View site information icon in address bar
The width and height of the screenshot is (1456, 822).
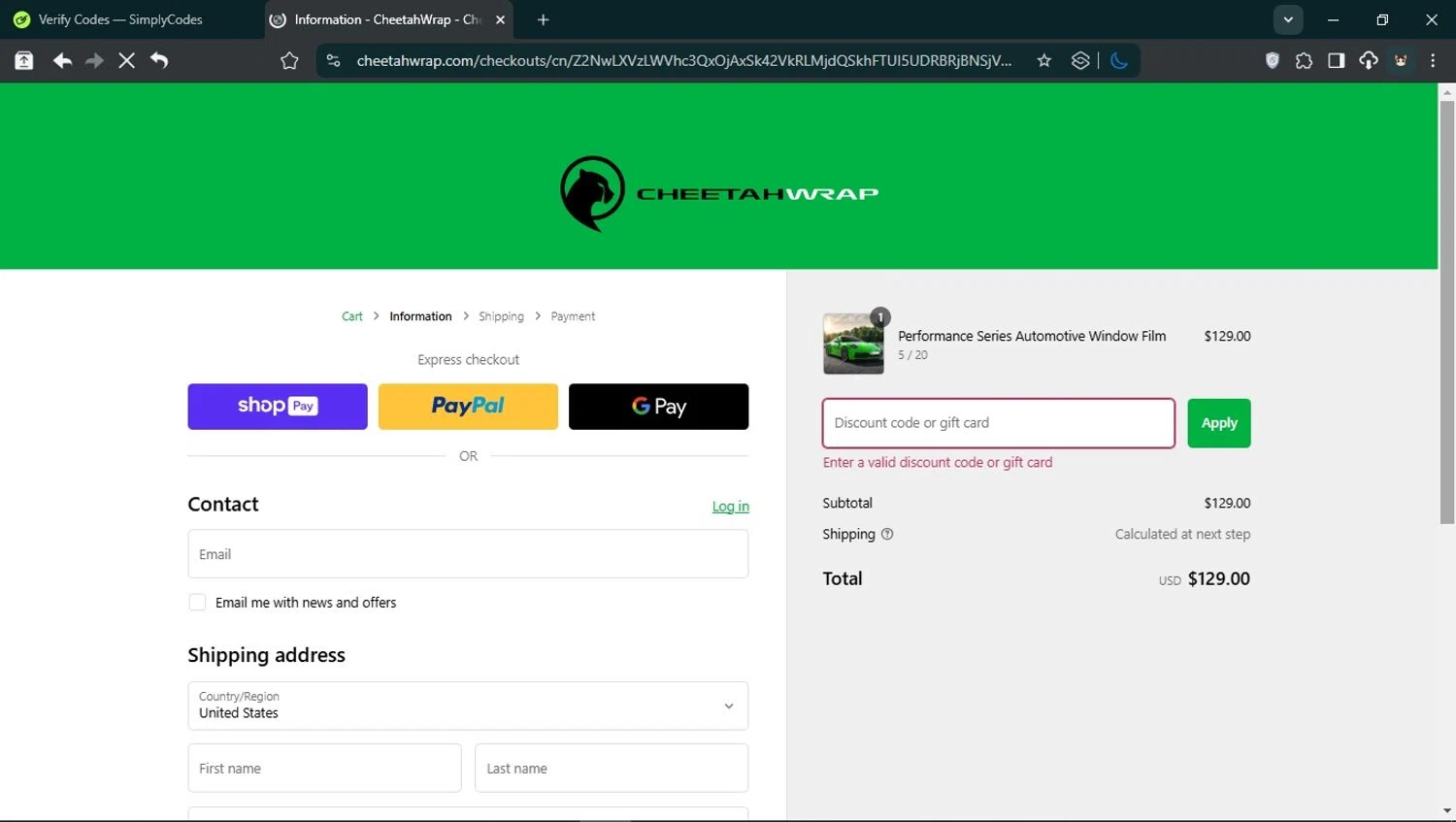[333, 61]
